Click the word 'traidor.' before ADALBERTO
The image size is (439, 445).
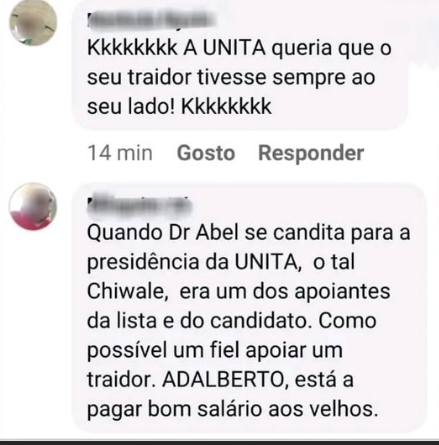tap(122, 380)
